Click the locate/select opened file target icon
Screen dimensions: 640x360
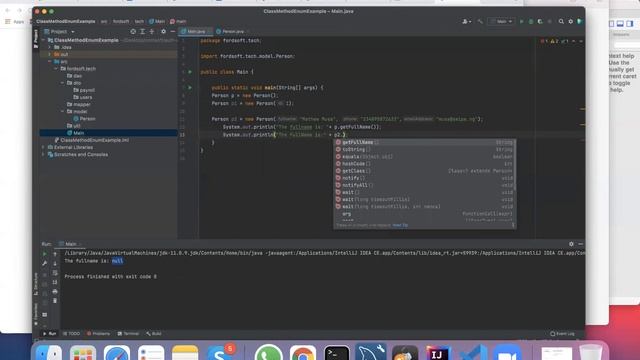click(x=133, y=31)
